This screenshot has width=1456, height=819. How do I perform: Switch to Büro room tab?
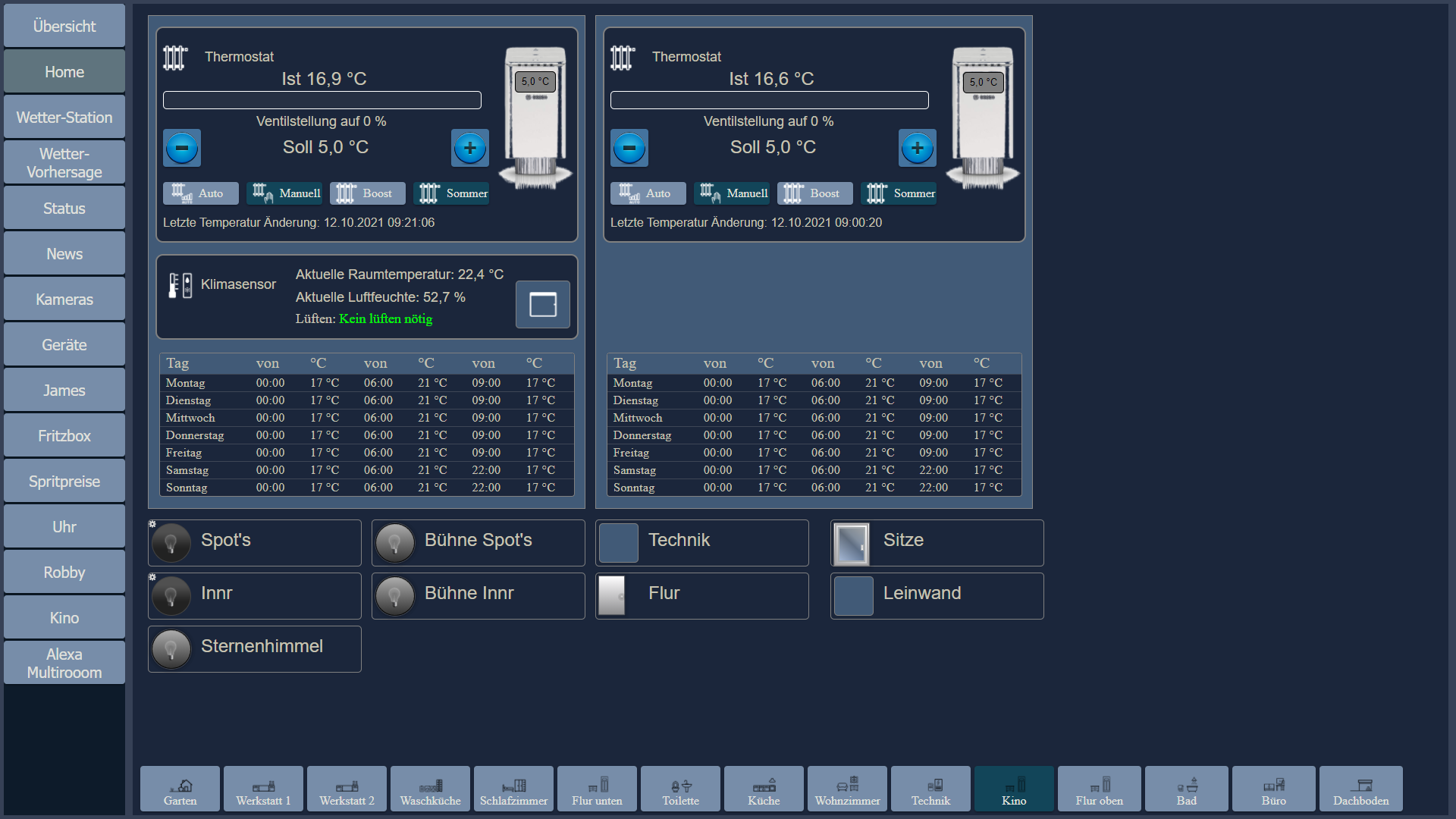pyautogui.click(x=1273, y=789)
